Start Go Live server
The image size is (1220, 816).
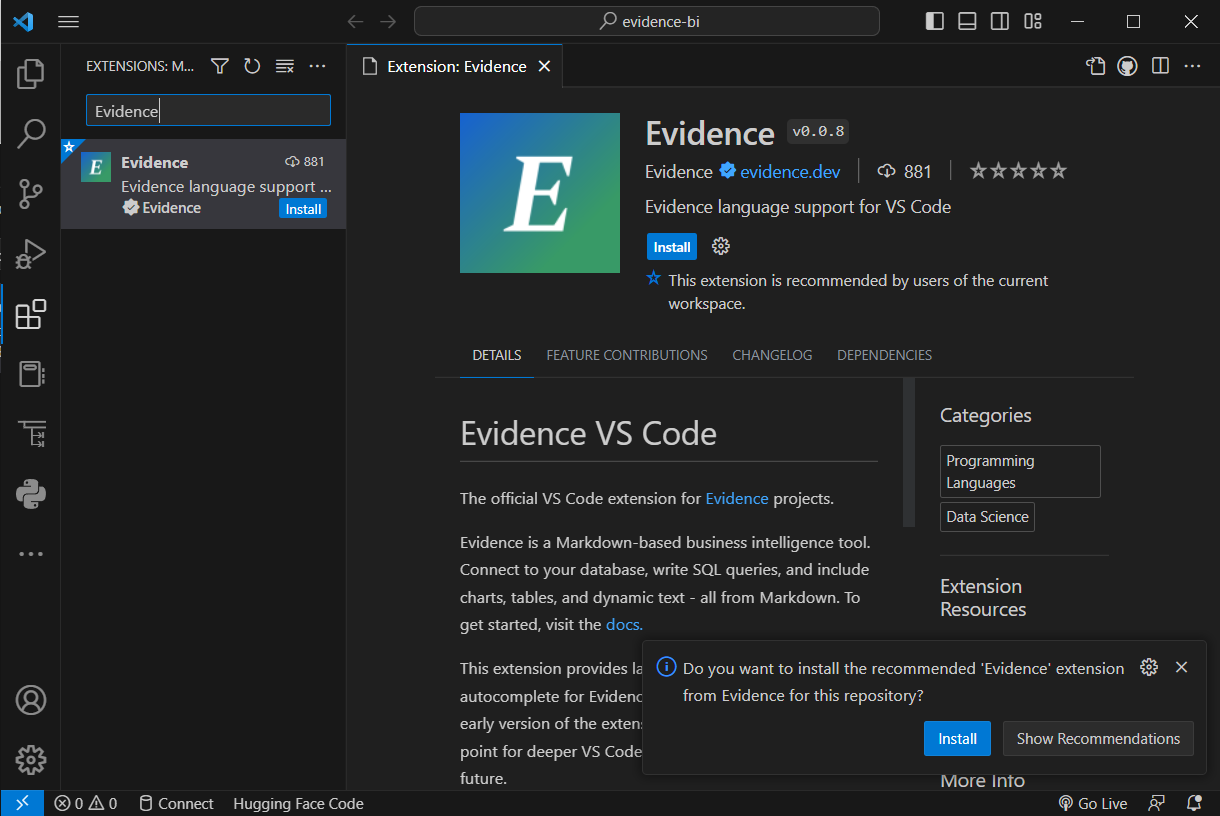coord(1092,803)
